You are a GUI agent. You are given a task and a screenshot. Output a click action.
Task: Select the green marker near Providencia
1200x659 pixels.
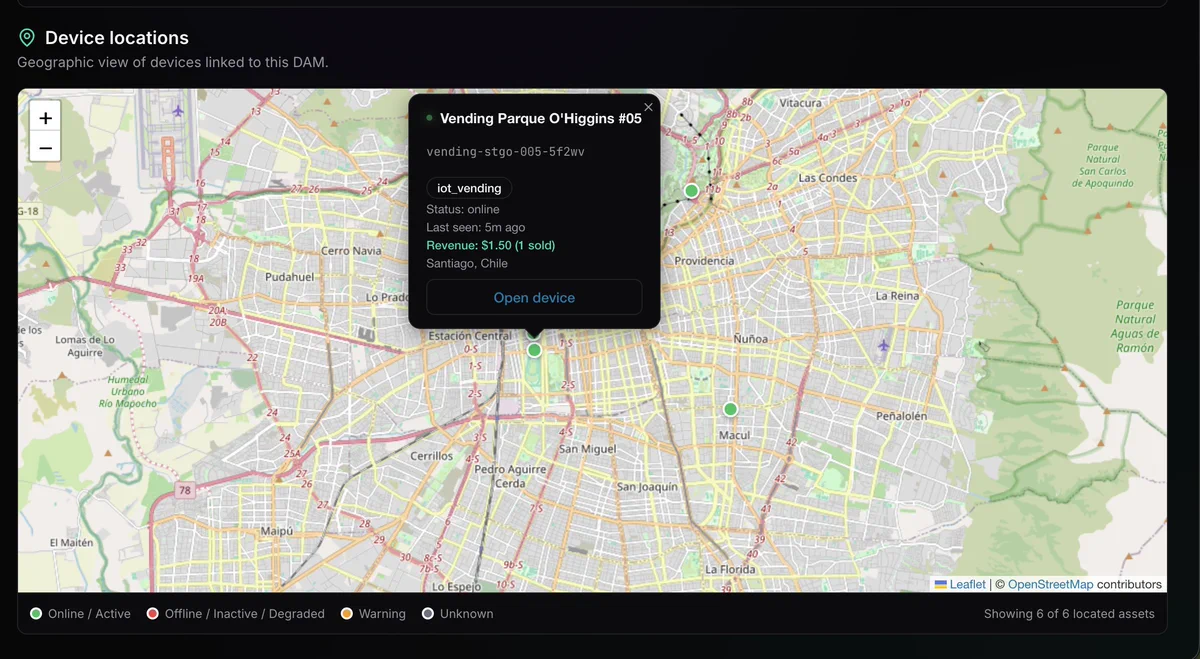[691, 190]
